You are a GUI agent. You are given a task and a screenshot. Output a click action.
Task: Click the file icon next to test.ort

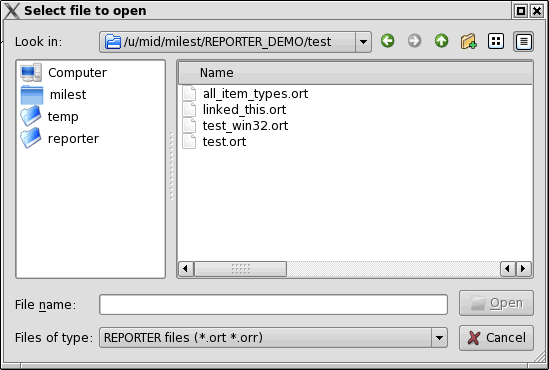(189, 141)
